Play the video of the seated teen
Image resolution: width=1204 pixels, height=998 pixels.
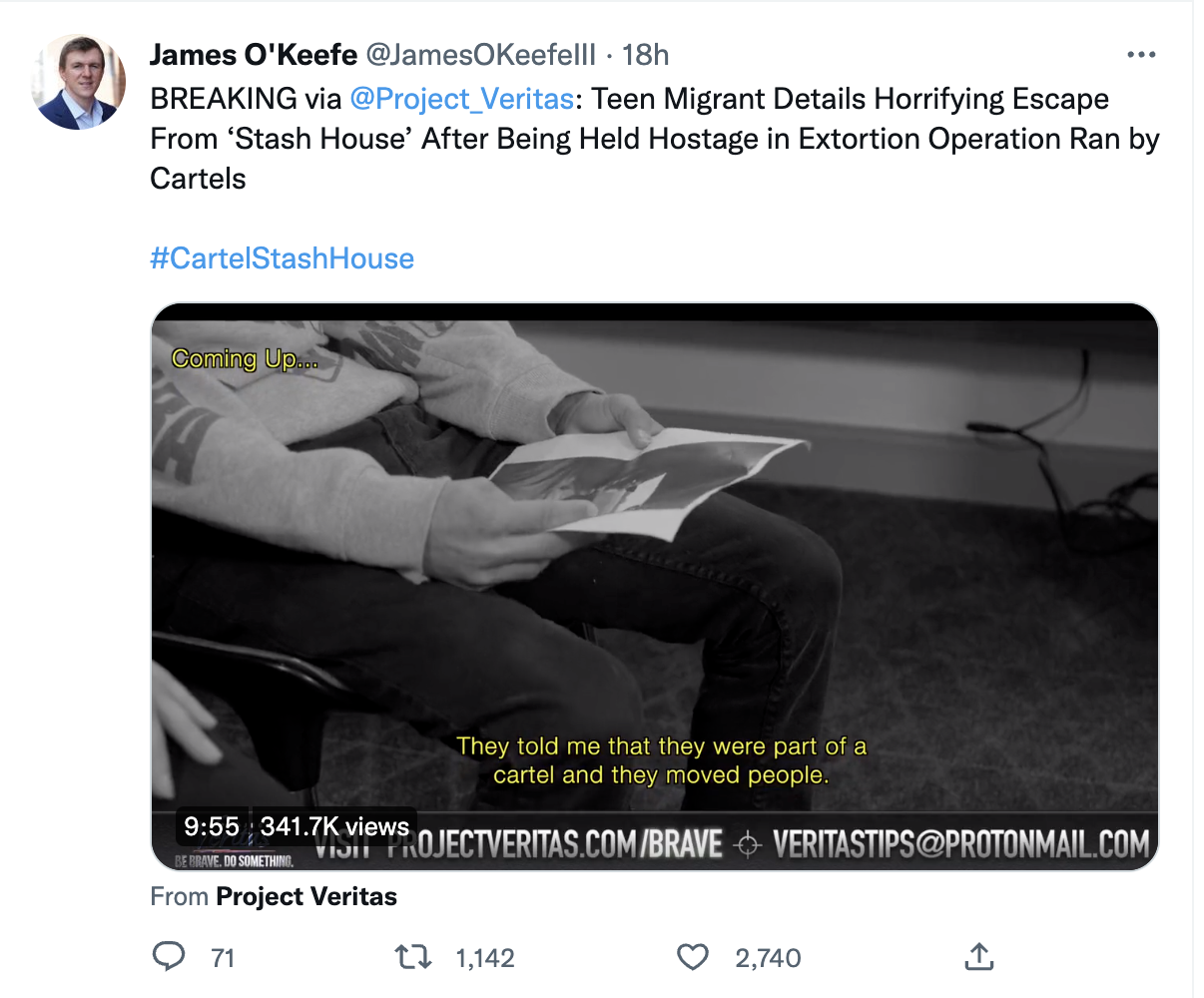coord(654,559)
